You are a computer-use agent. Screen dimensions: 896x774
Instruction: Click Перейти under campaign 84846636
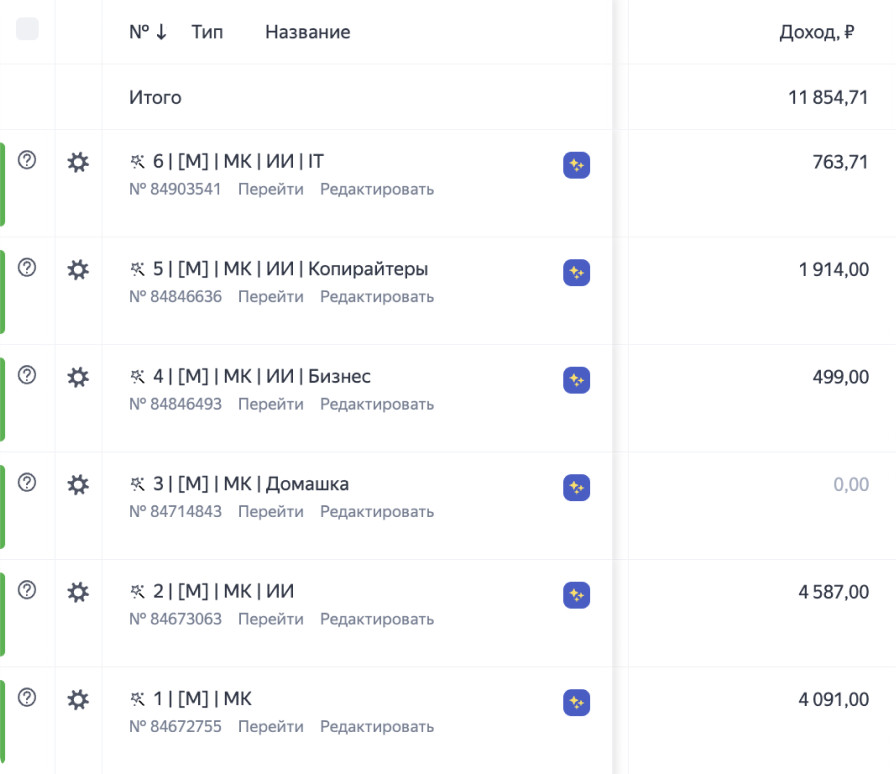click(270, 297)
